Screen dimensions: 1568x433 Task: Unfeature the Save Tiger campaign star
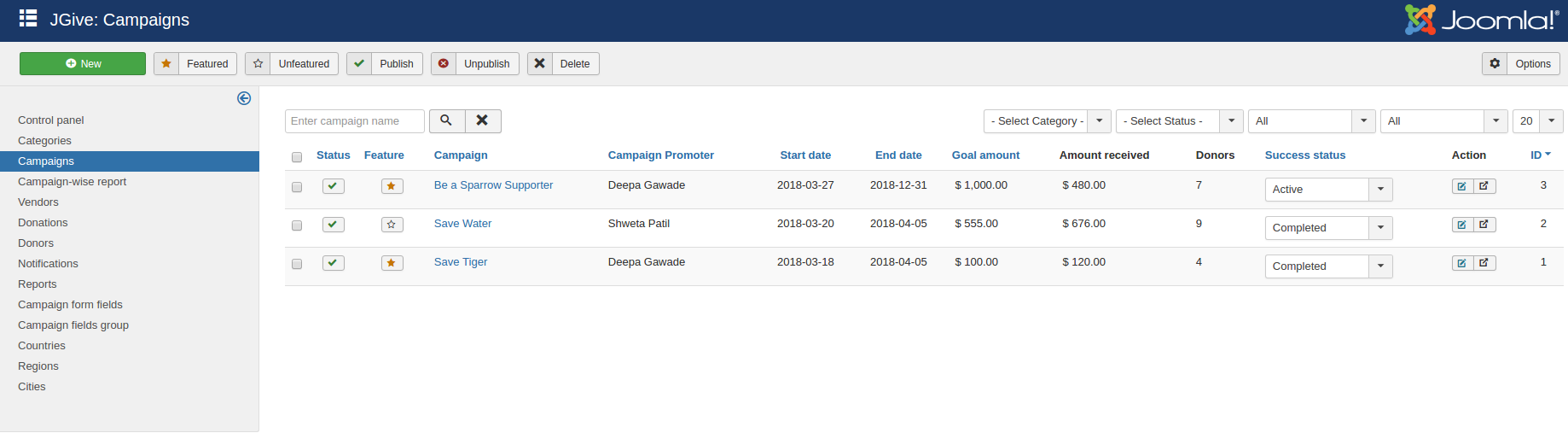(x=392, y=263)
